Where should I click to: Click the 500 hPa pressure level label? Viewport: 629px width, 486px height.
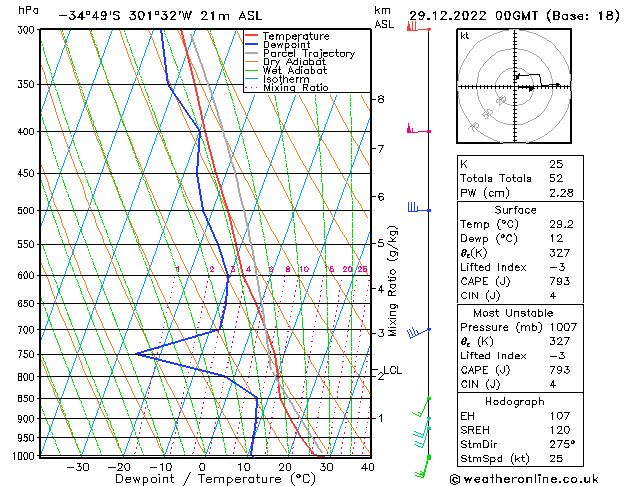coord(28,211)
